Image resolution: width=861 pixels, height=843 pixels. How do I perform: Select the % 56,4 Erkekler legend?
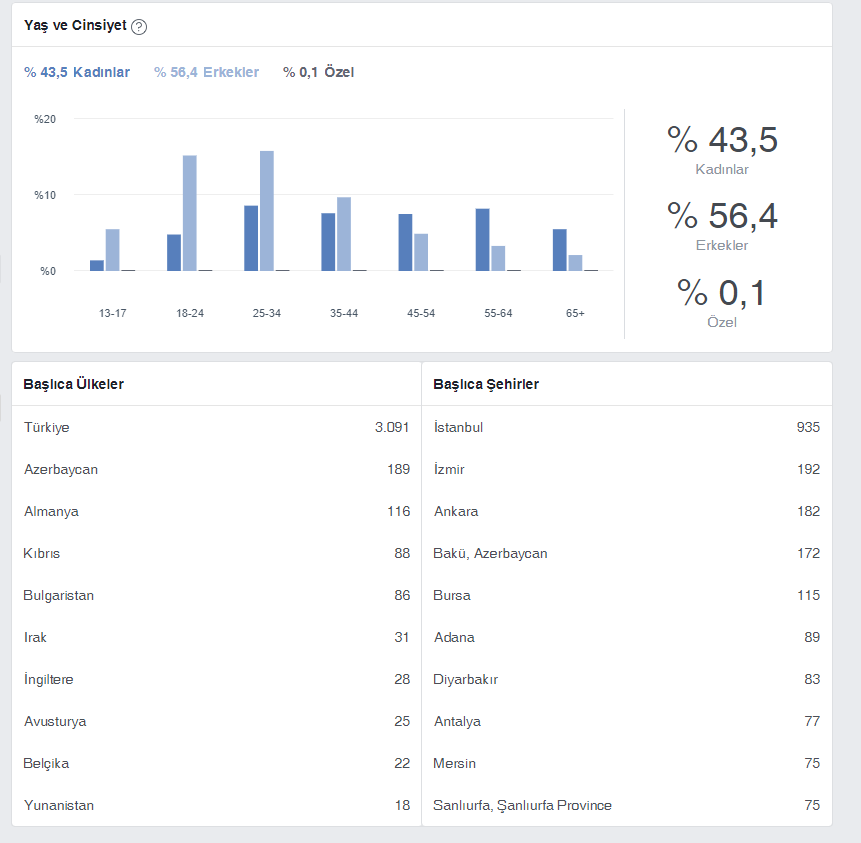[x=206, y=72]
